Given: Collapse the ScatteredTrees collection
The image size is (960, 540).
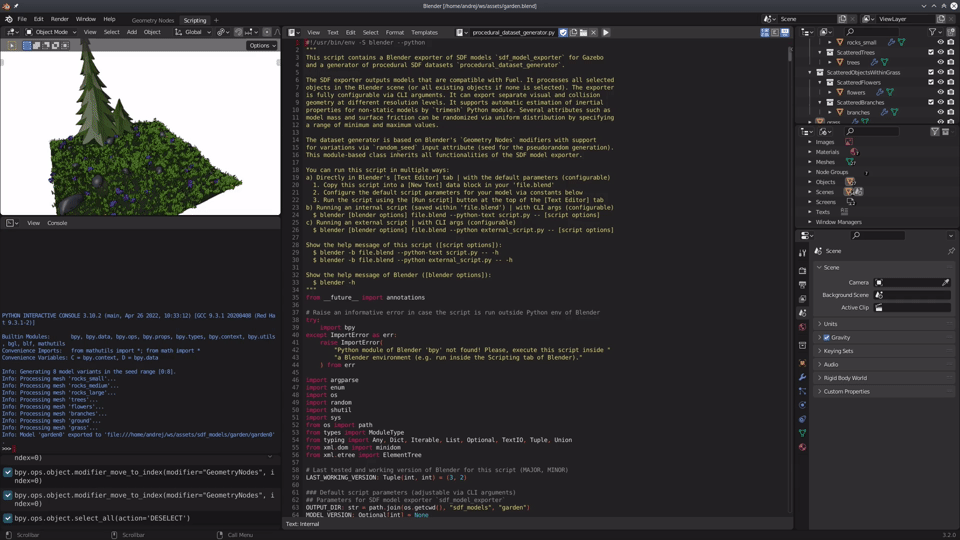Looking at the screenshot, I should (820, 53).
